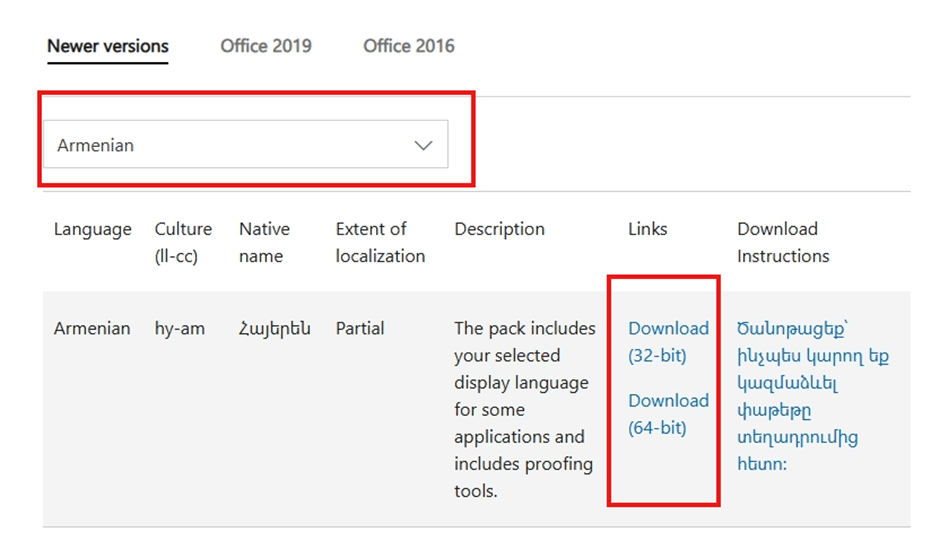The height and width of the screenshot is (558, 940).
Task: Select the Partial localization cell
Action: tap(360, 328)
